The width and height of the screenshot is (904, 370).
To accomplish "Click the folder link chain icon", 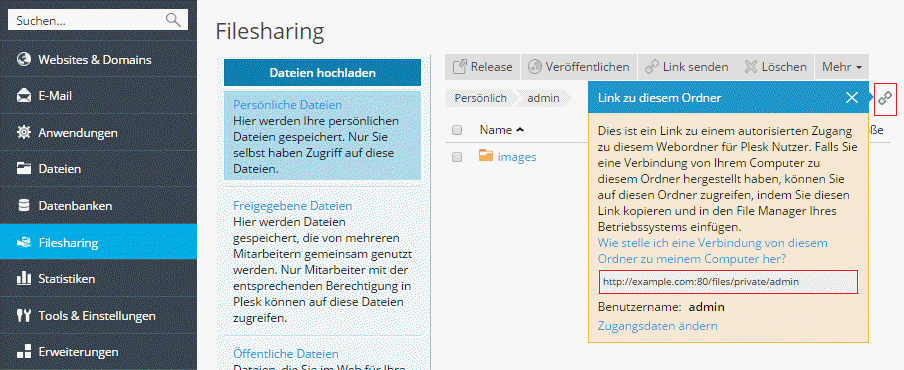I will click(x=885, y=98).
